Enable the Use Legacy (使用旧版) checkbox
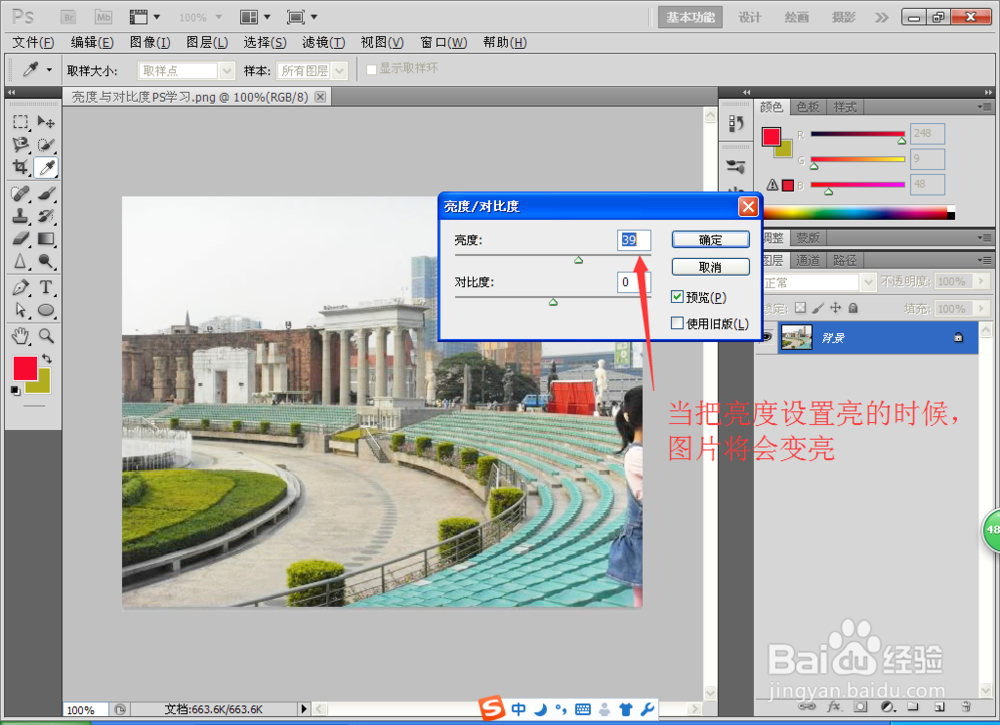The height and width of the screenshot is (725, 1000). pyautogui.click(x=677, y=323)
